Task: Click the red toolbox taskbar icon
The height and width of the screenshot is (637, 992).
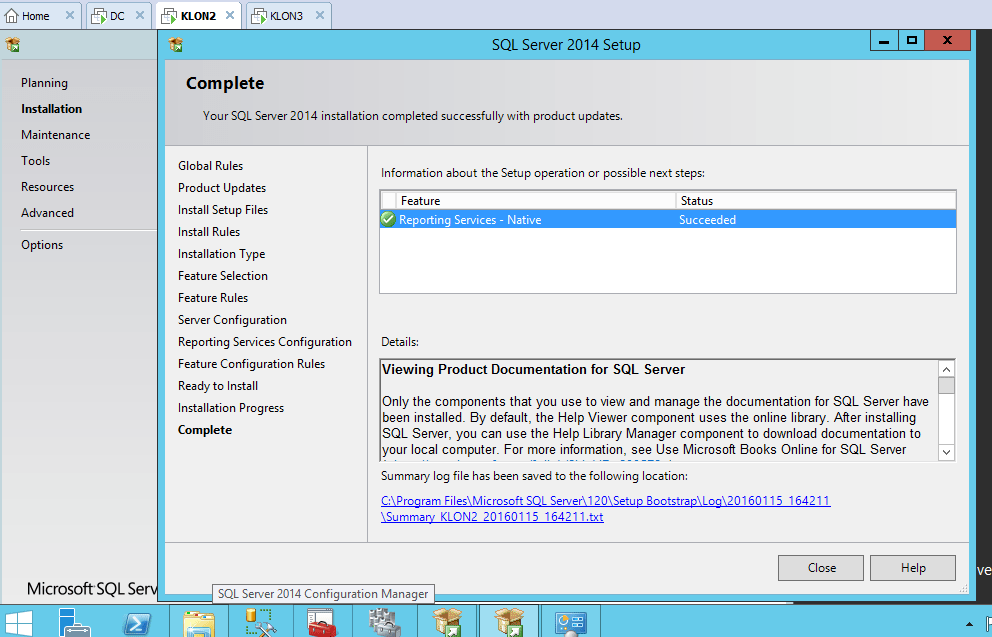Action: 322,622
